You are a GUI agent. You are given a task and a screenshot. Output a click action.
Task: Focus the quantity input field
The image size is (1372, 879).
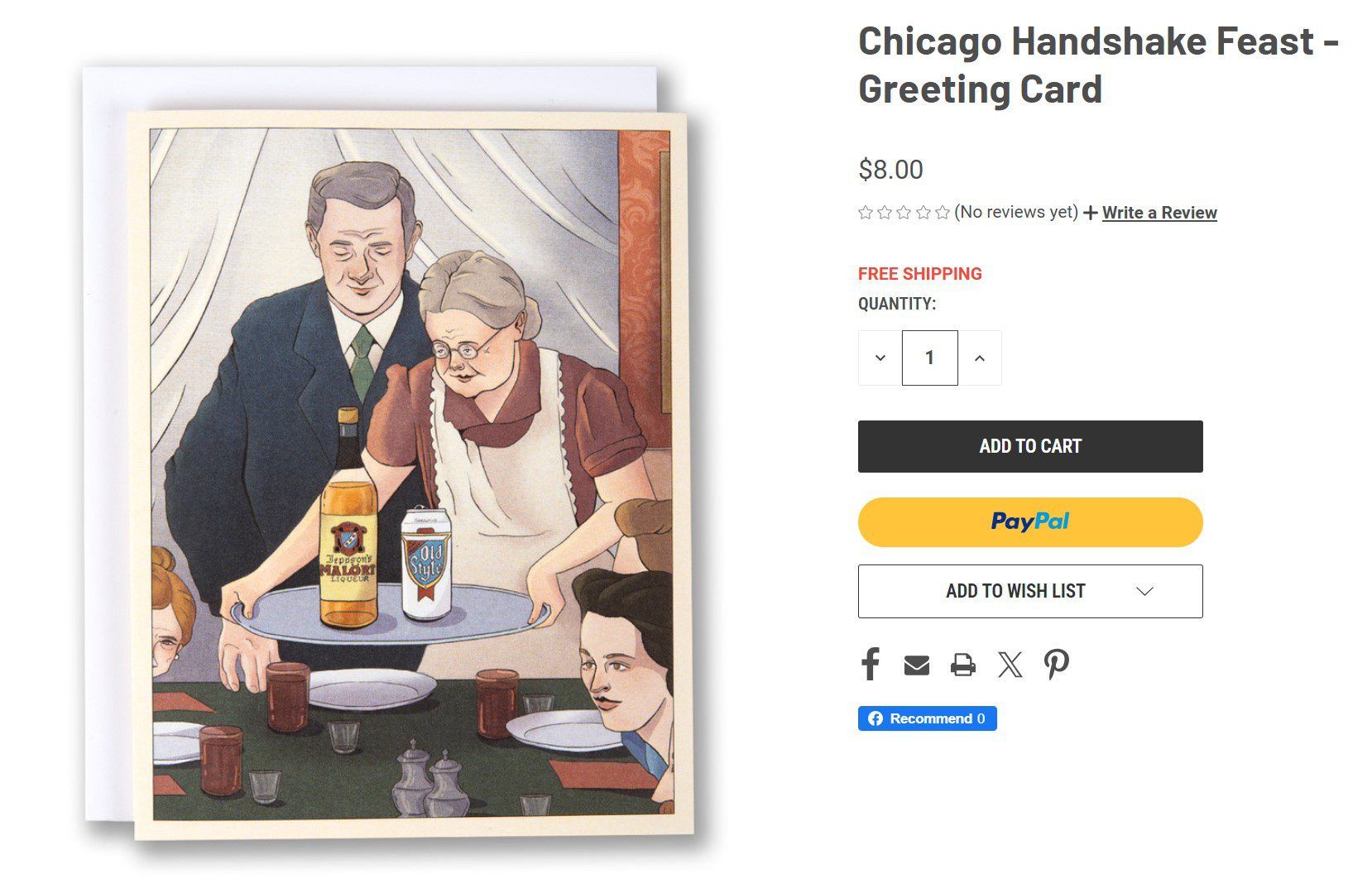click(x=929, y=358)
